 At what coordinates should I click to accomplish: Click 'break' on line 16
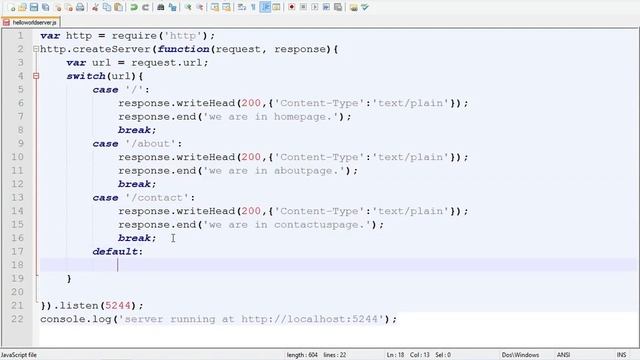tap(134, 238)
